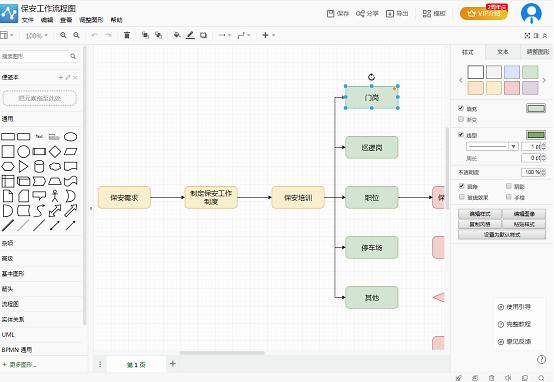
Task: Toggle the 线型 line checkbox
Action: [461, 134]
